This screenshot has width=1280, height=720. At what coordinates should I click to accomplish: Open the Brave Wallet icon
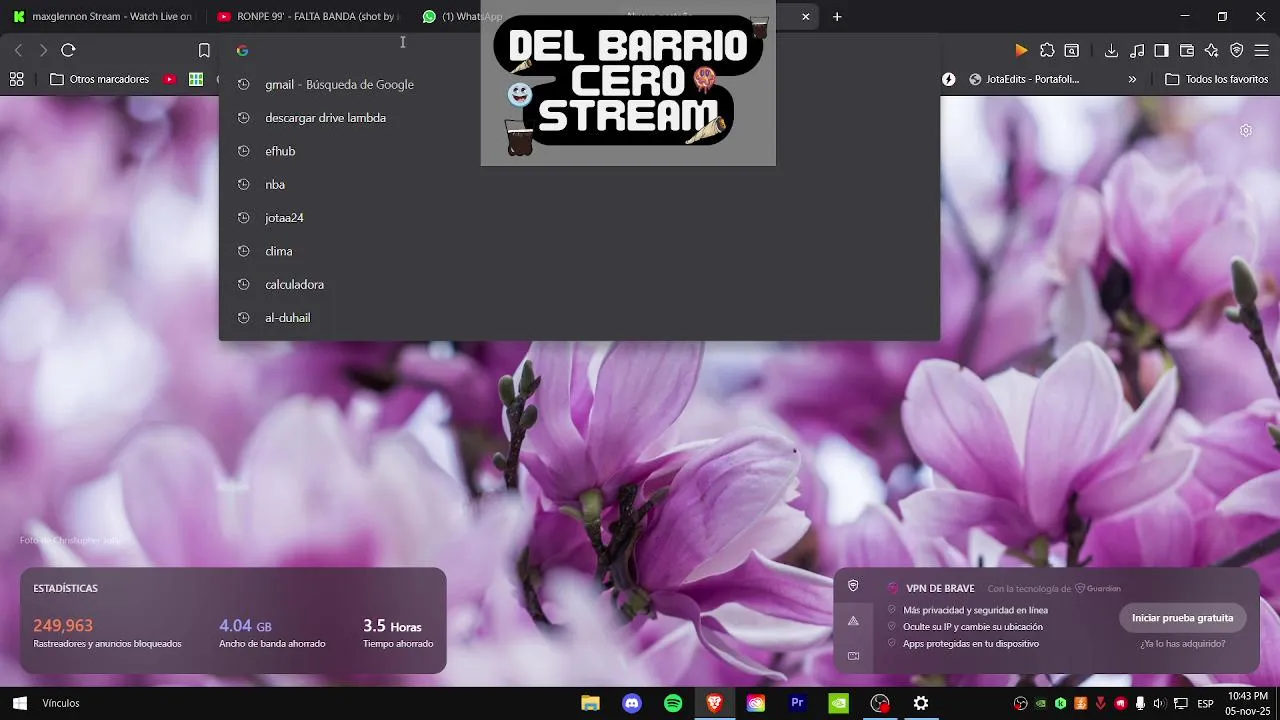click(1187, 50)
